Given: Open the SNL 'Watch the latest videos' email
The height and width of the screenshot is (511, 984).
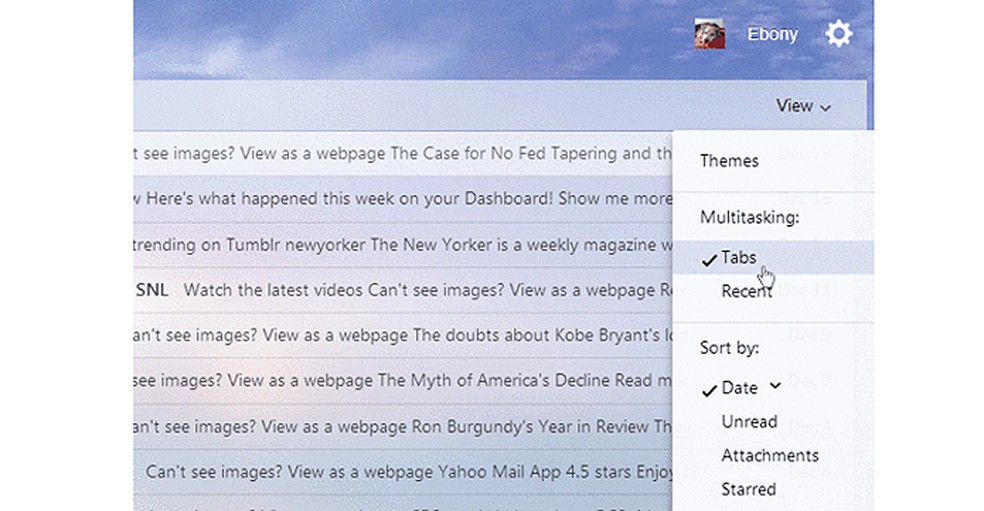Looking at the screenshot, I should pyautogui.click(x=403, y=290).
